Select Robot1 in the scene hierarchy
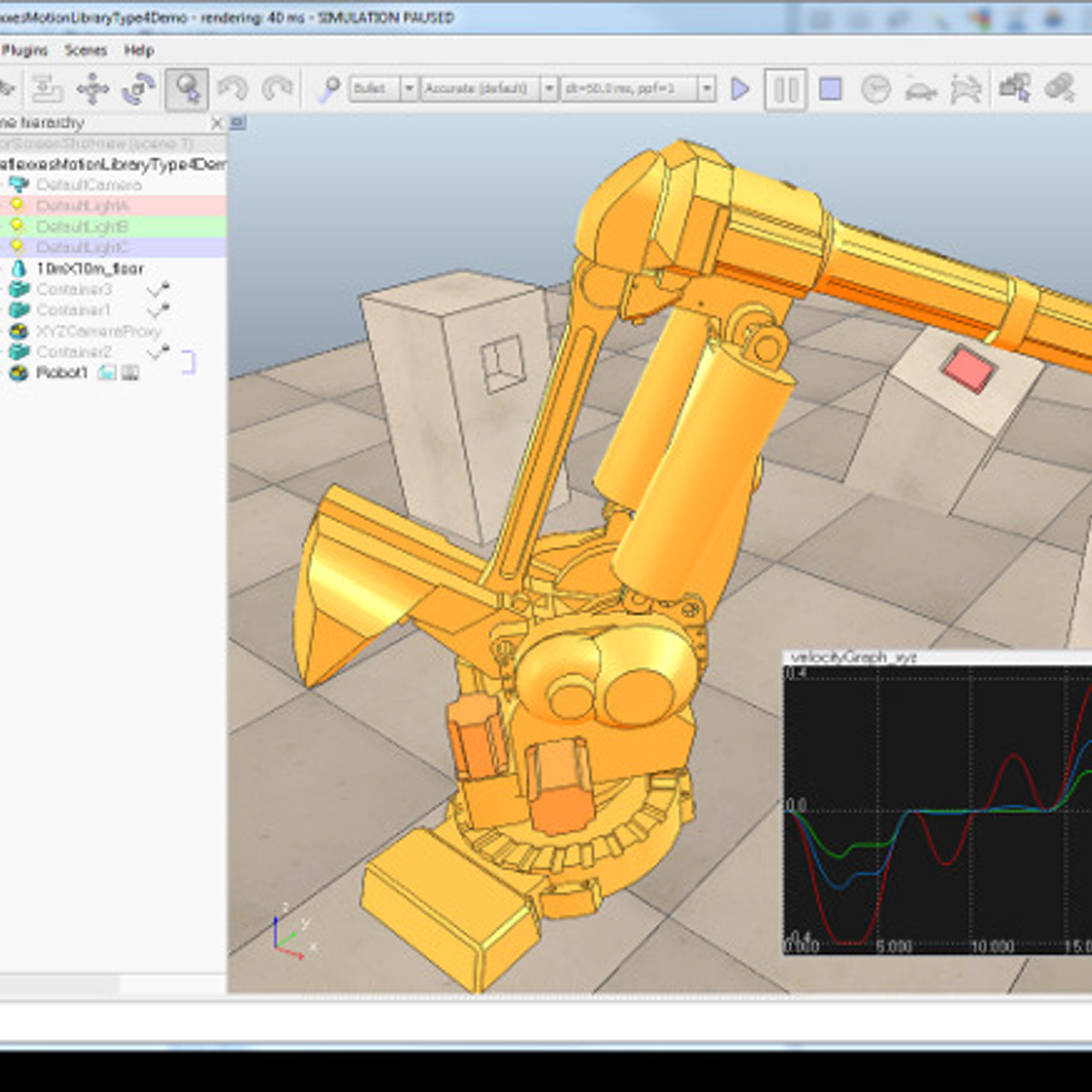 coord(62,373)
